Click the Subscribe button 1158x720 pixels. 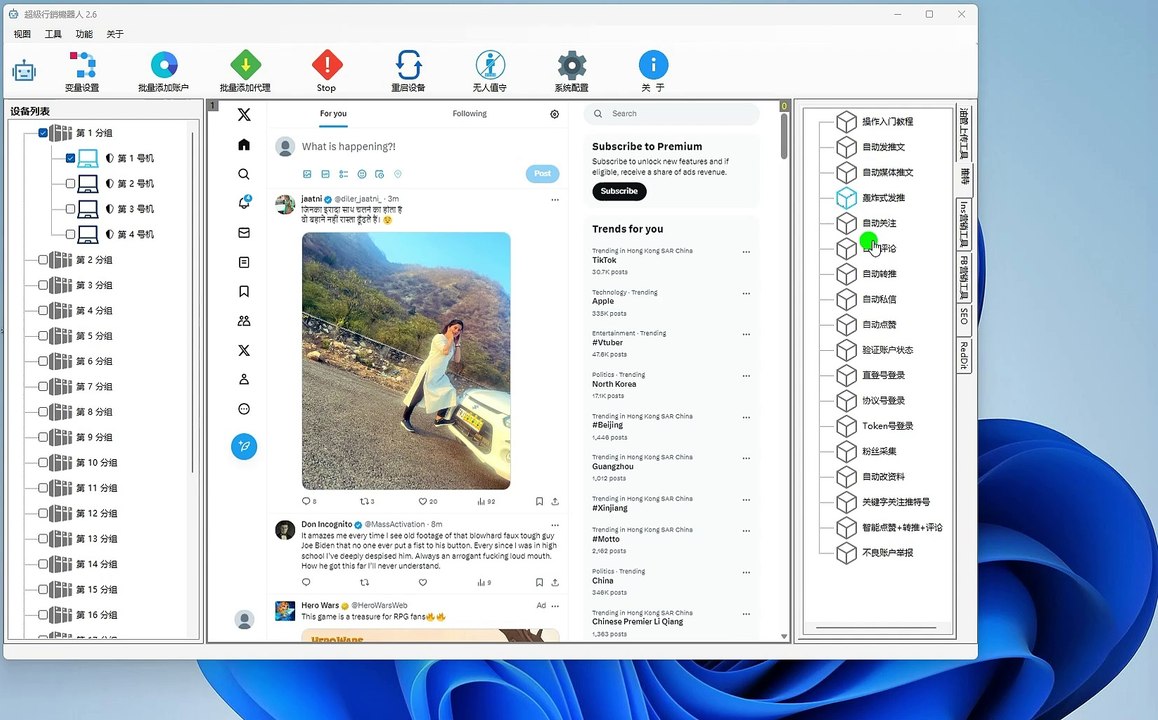click(x=619, y=191)
